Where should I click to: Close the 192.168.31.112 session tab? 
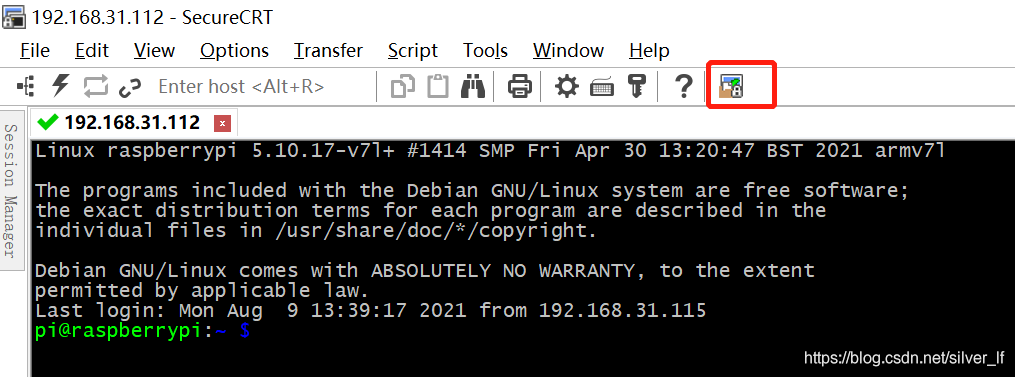coord(222,122)
